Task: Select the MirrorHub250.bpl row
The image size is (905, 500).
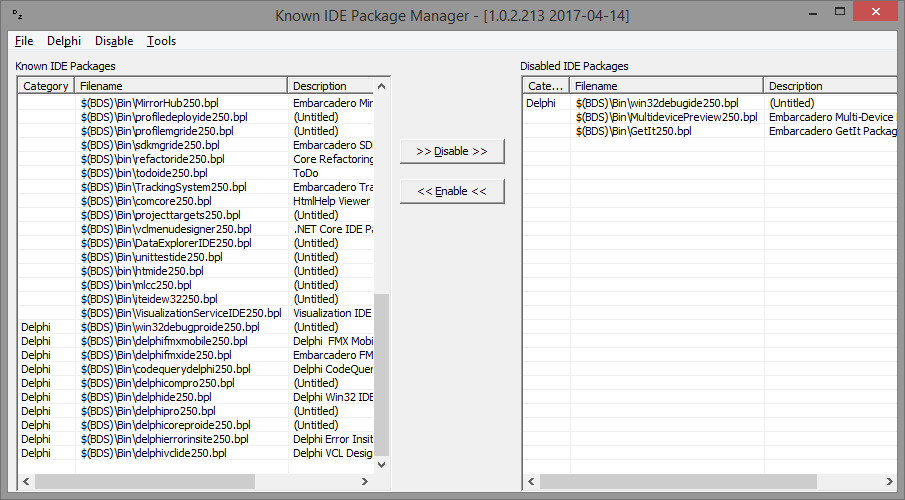Action: click(196, 103)
